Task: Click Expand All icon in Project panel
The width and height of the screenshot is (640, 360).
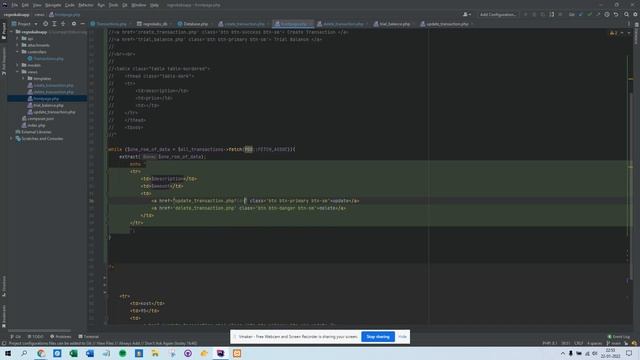Action: pyautogui.click(x=54, y=24)
